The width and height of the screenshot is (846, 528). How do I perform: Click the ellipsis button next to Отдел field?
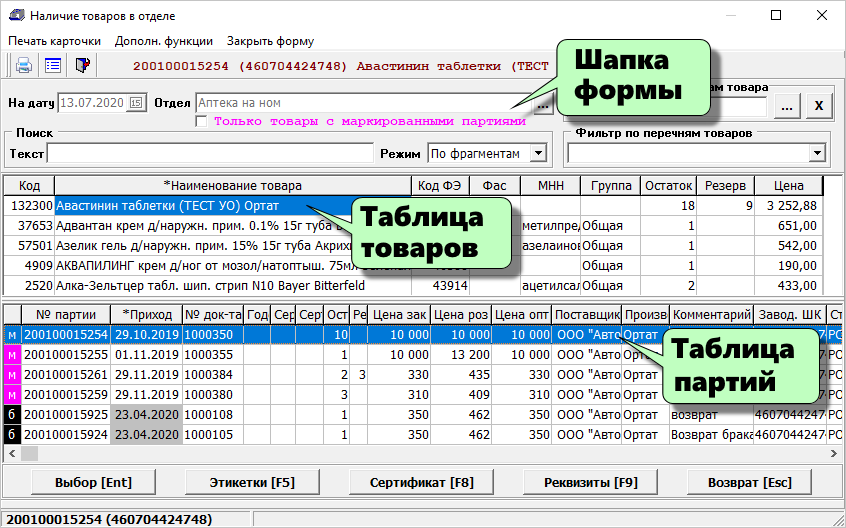point(543,106)
